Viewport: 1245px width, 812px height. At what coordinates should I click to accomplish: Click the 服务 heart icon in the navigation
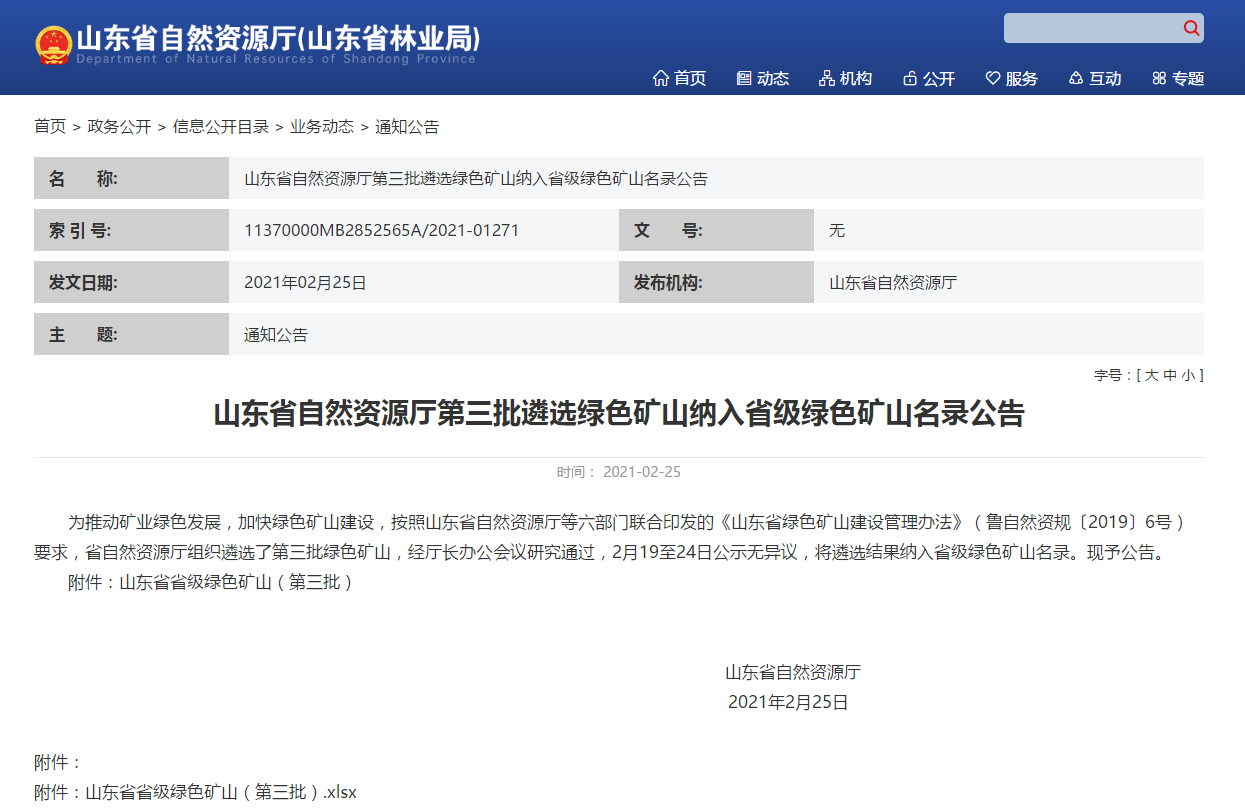993,77
